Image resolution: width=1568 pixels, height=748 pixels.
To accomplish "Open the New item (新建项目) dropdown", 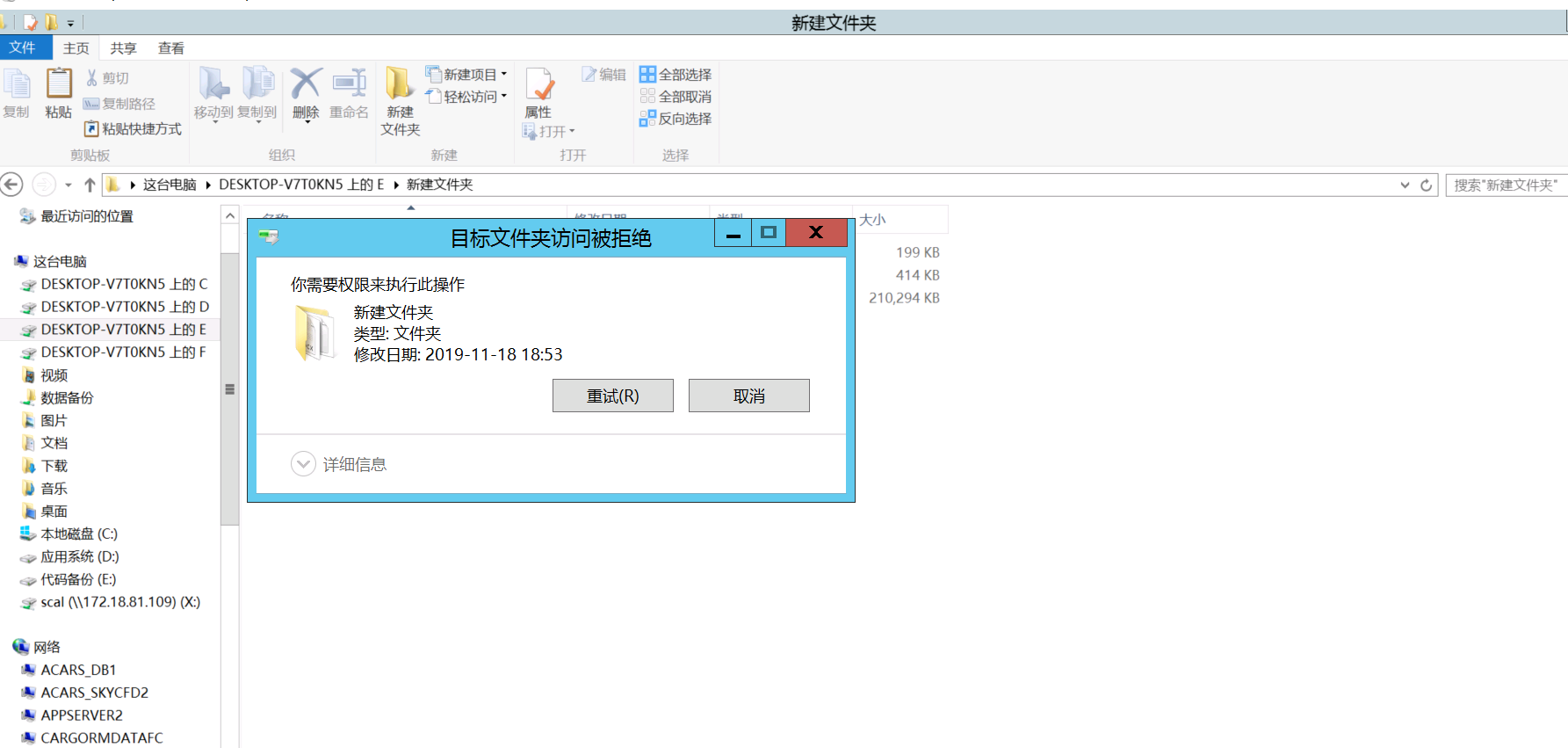I will click(x=466, y=75).
